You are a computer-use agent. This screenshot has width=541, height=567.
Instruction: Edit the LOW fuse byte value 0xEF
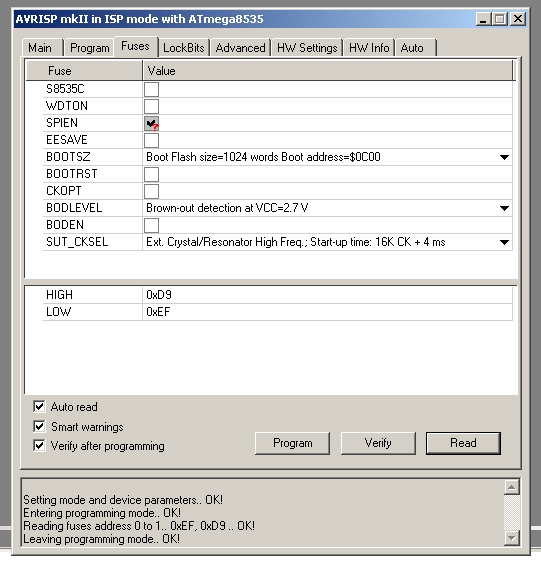327,312
